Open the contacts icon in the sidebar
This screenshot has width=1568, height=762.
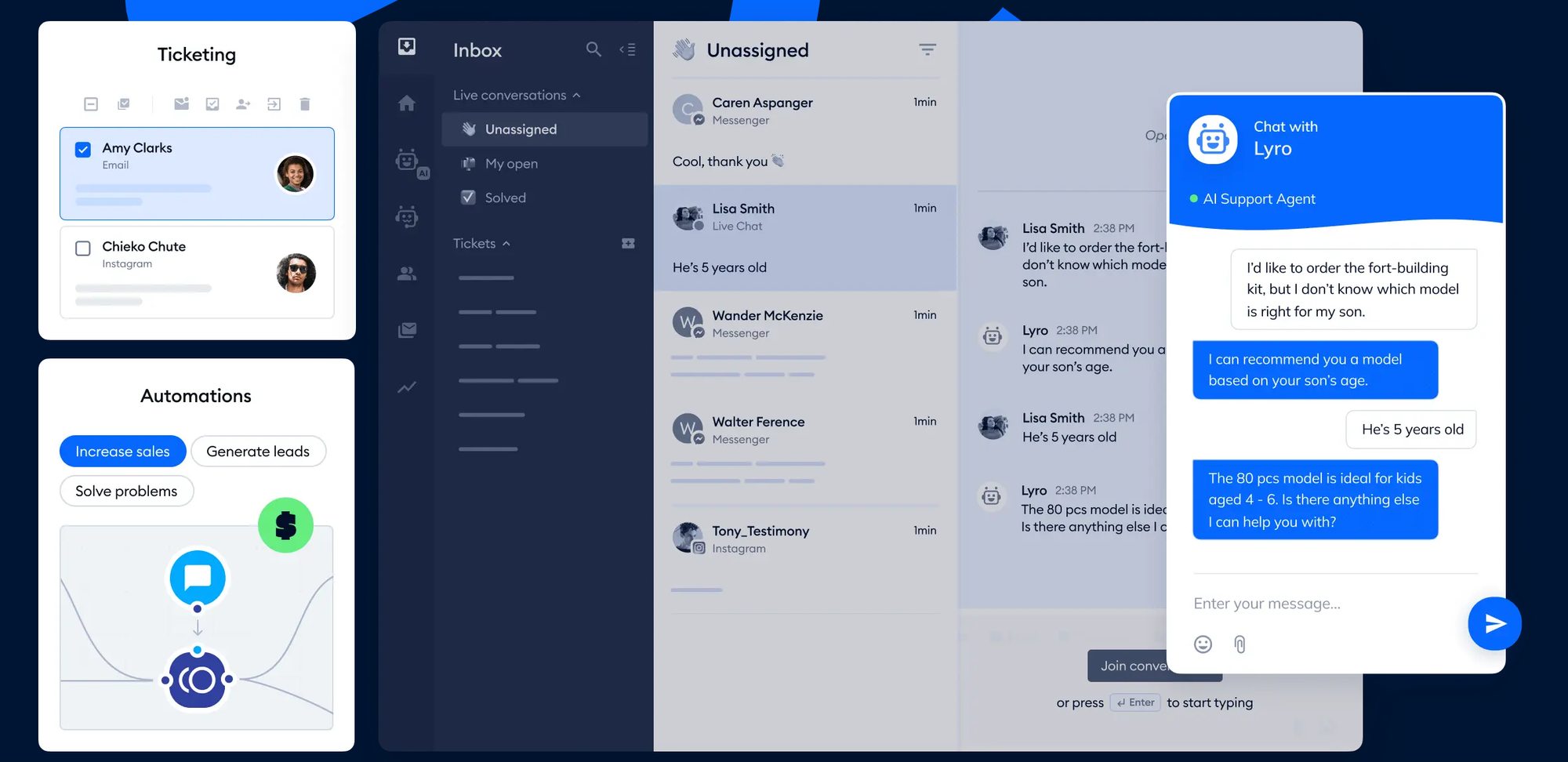tap(407, 273)
